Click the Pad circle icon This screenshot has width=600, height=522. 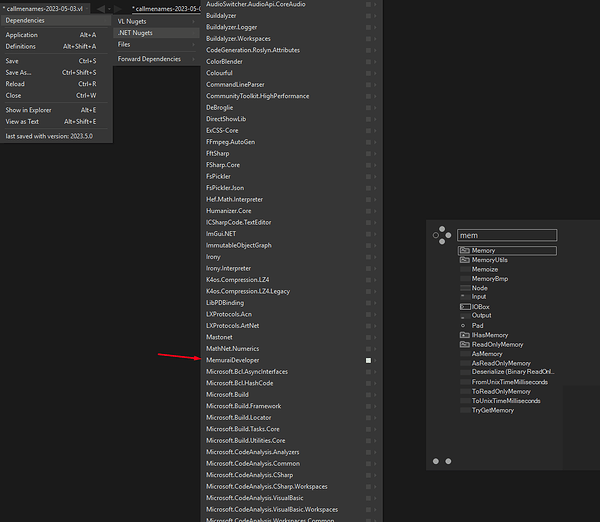click(463, 326)
